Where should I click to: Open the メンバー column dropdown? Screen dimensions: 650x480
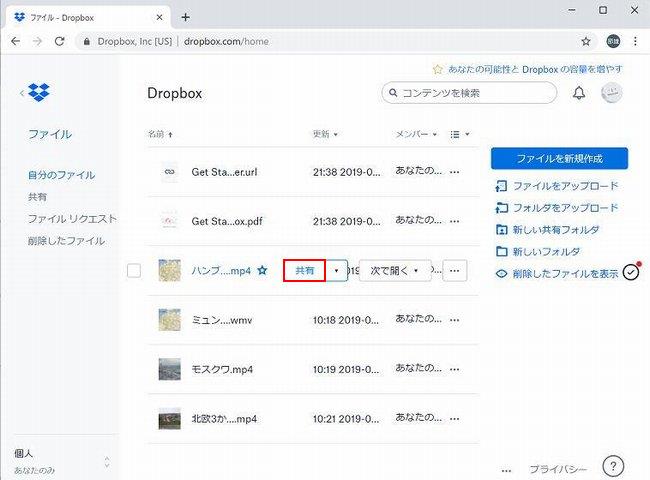tap(416, 134)
